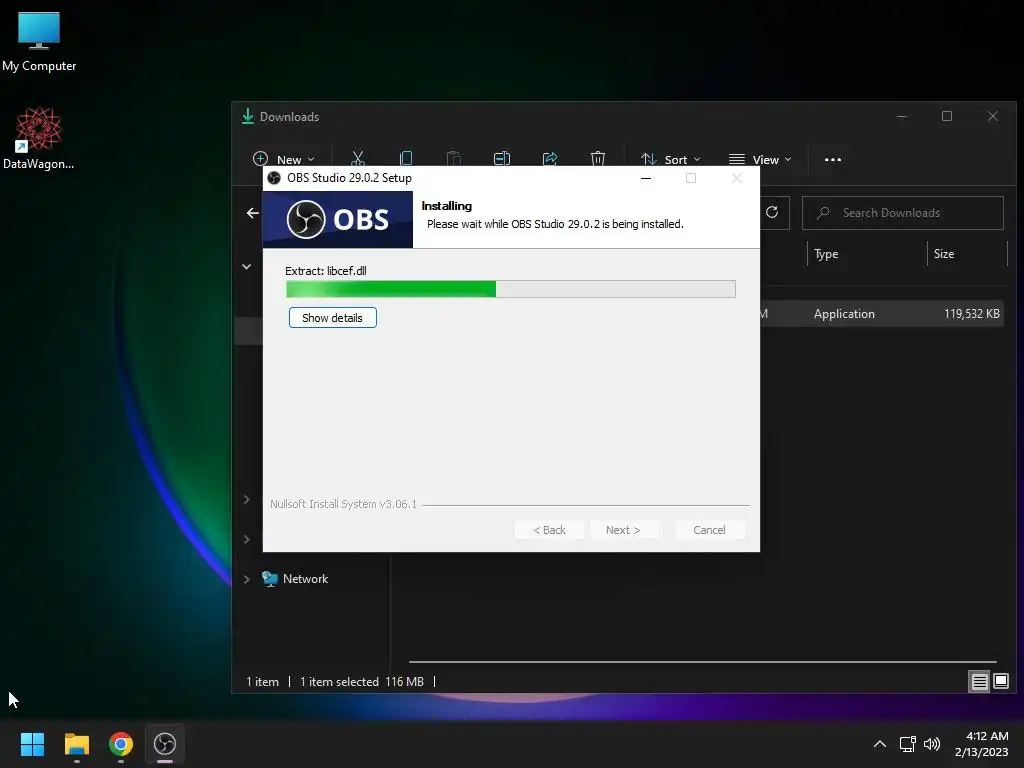Click the network icon in system tray
This screenshot has width=1024, height=768.
coord(907,744)
